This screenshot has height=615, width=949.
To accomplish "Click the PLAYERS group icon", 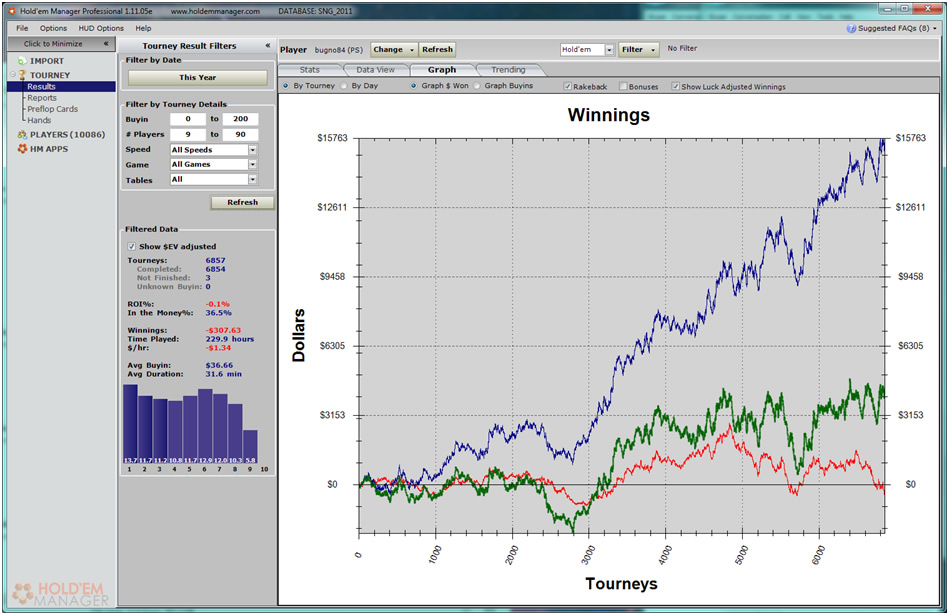I will 22,134.
